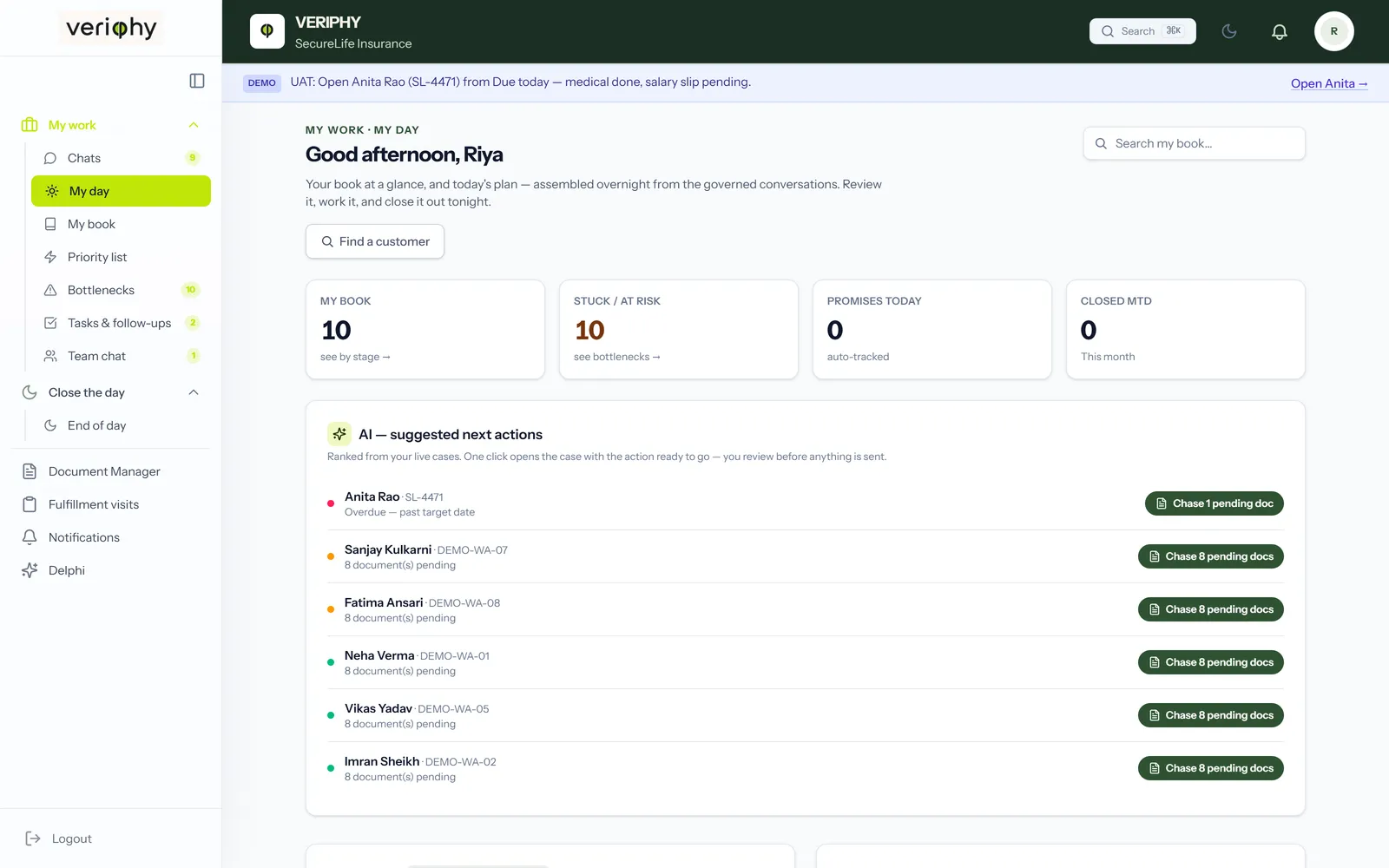The height and width of the screenshot is (868, 1389).
Task: Click the Anita Rao case name
Action: click(372, 496)
